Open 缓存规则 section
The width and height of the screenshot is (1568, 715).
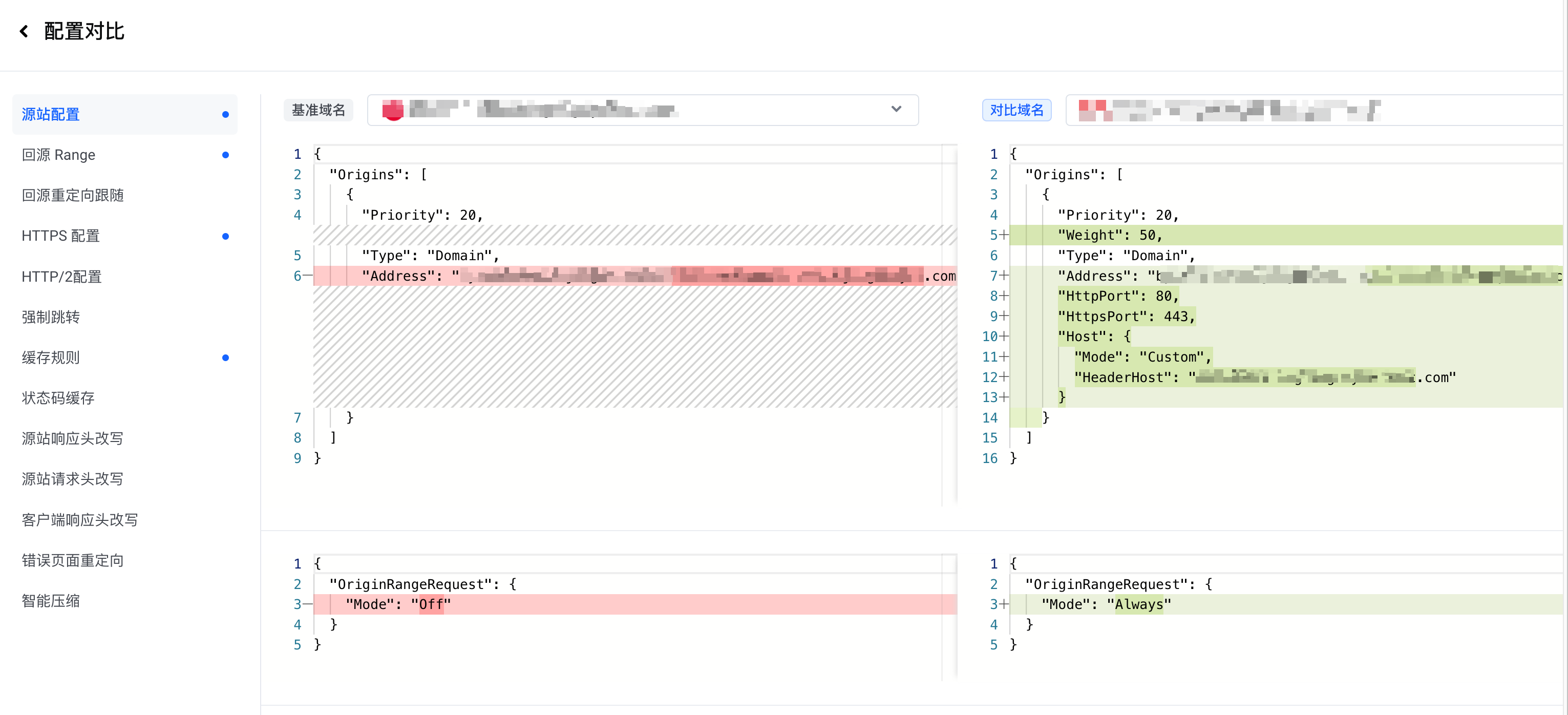(x=125, y=357)
